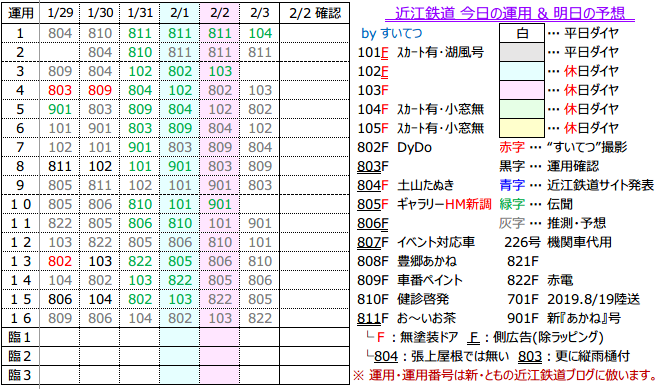This screenshot has width=669, height=389.
Task: Click the 101F スカート有・湖風号 entry
Action: pos(421,52)
